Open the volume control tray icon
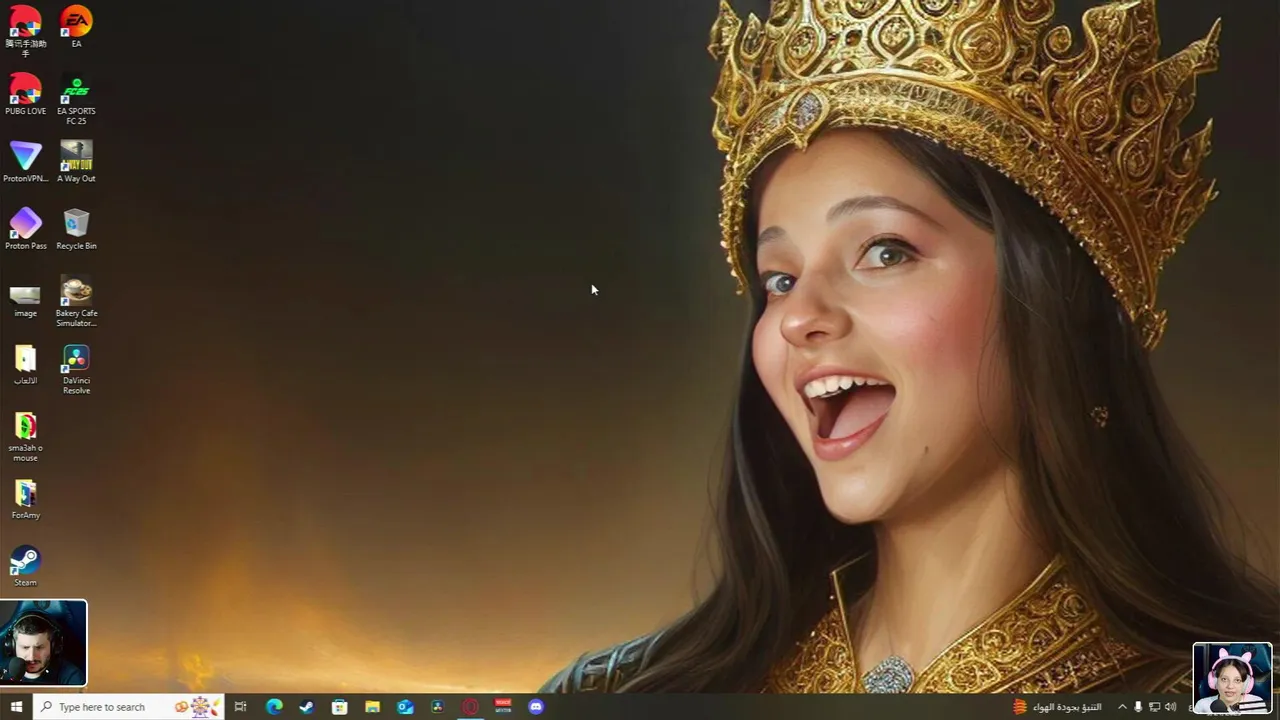 click(1171, 707)
